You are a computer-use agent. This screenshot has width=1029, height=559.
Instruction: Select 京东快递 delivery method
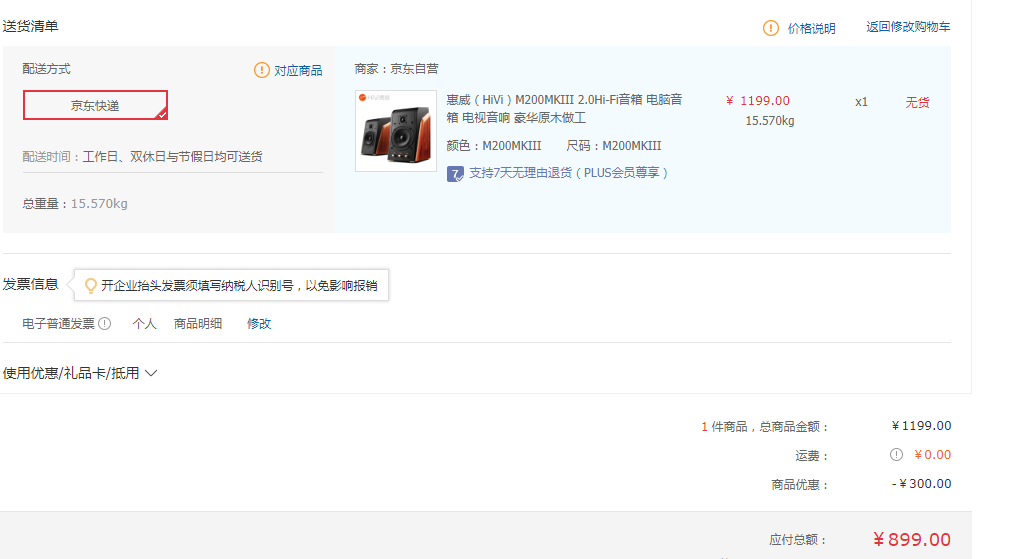pos(95,105)
